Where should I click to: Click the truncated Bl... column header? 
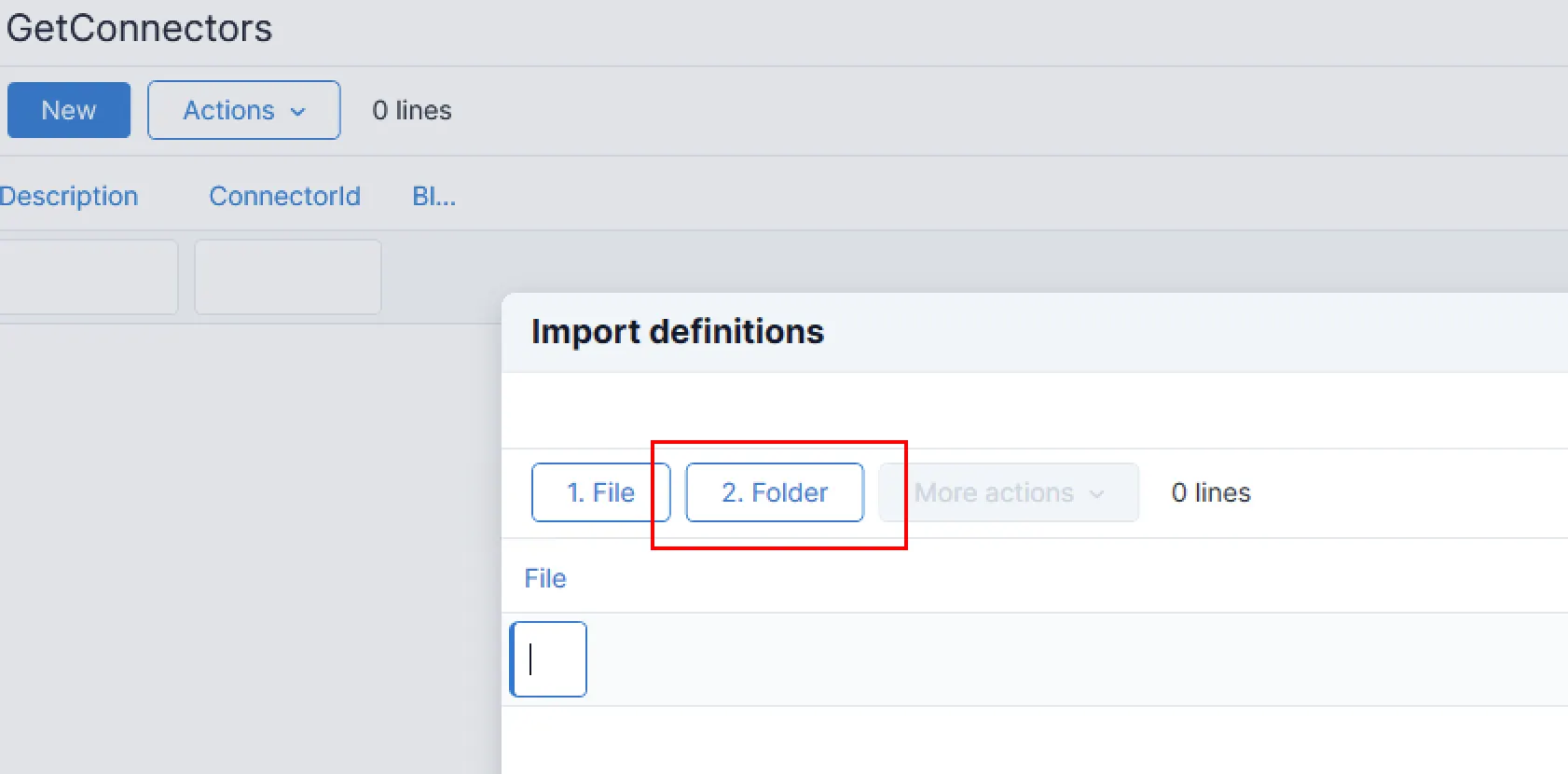pyautogui.click(x=433, y=196)
